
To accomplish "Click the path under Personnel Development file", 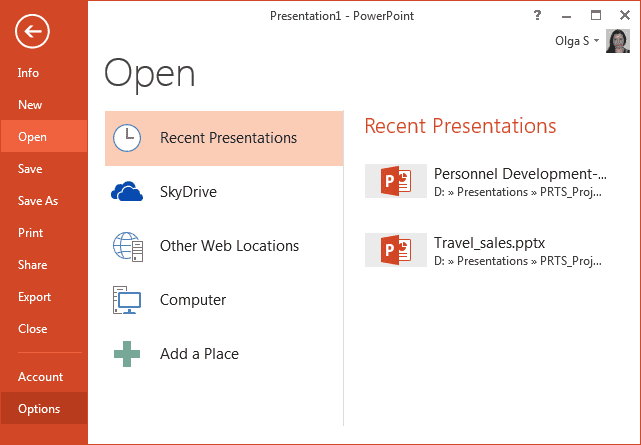I will point(518,192).
